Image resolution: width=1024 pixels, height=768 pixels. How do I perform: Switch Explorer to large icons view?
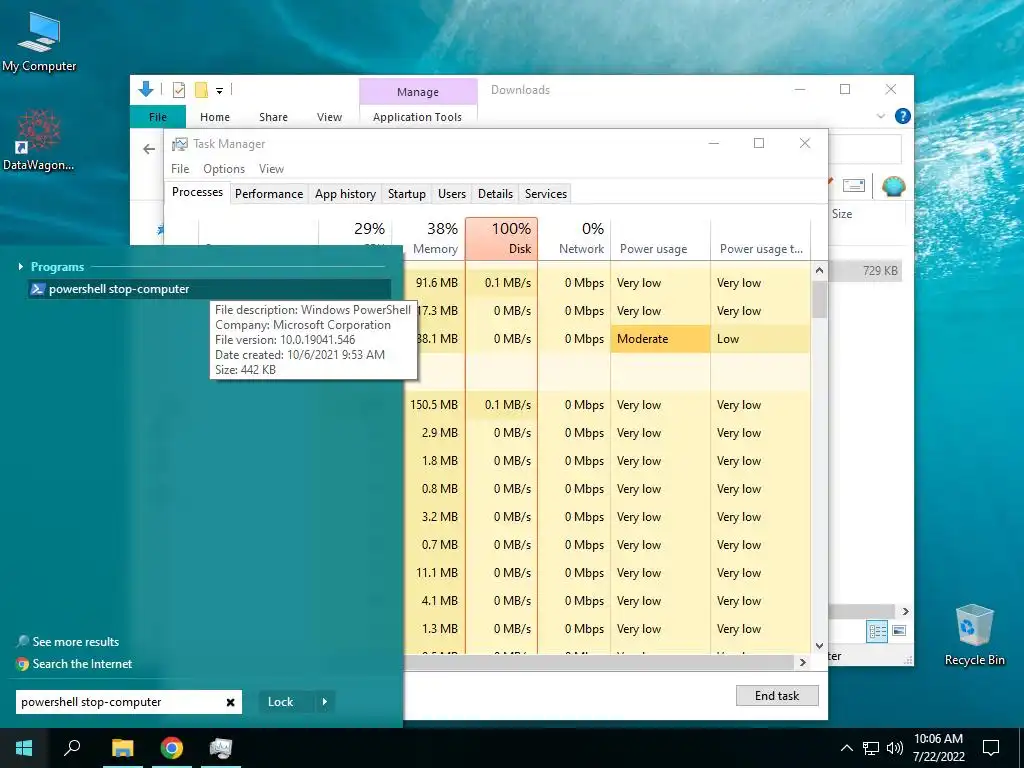click(x=899, y=631)
